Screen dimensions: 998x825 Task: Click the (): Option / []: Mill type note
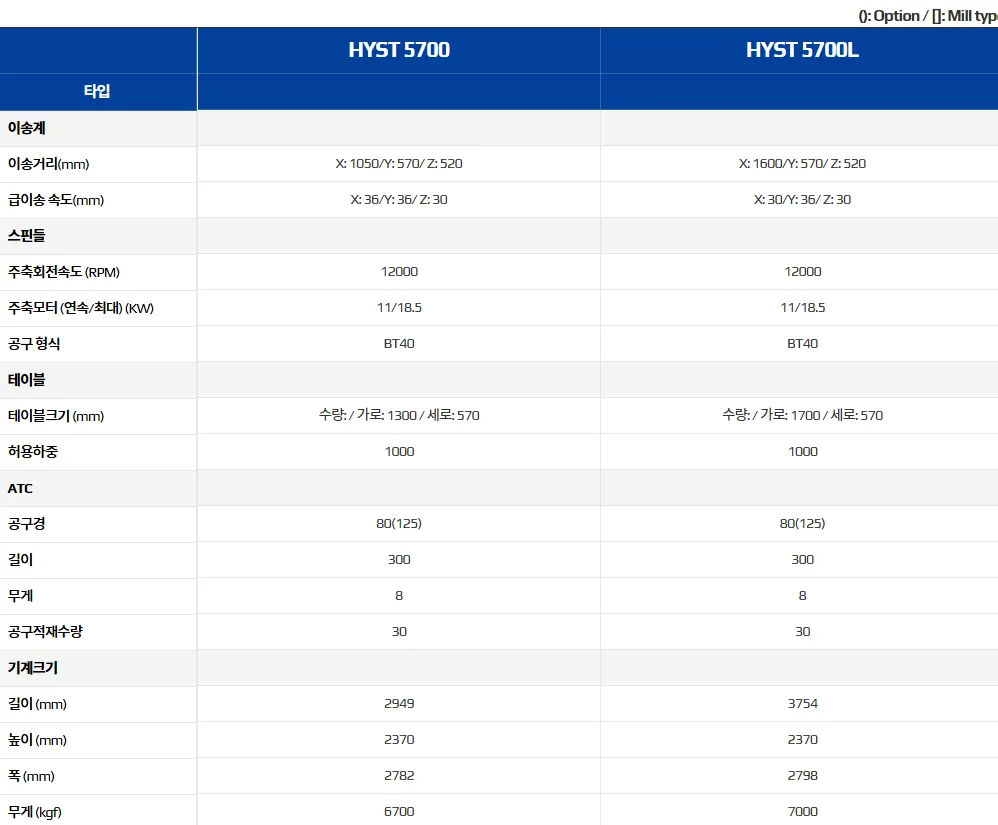pos(928,16)
